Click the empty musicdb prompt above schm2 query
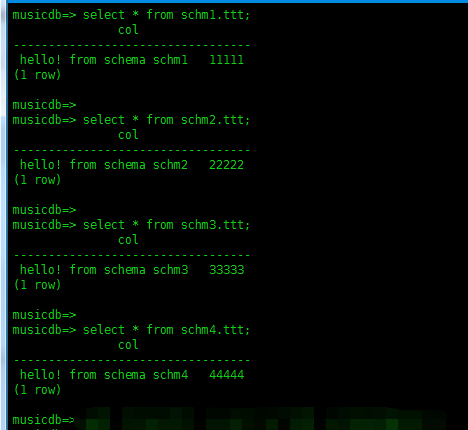Image resolution: width=468 pixels, height=430 pixels. [x=44, y=105]
